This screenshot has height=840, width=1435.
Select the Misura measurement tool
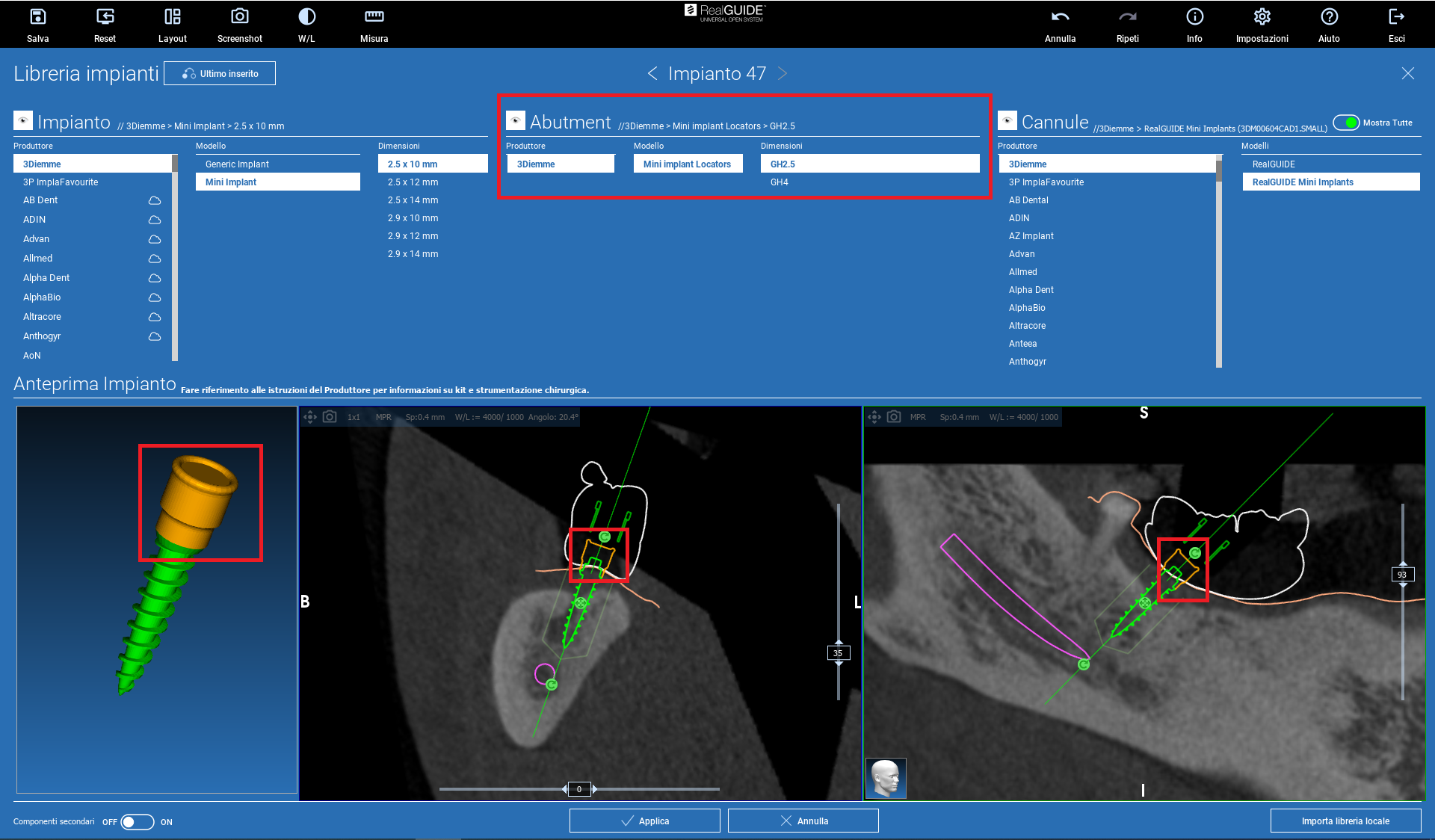click(374, 17)
